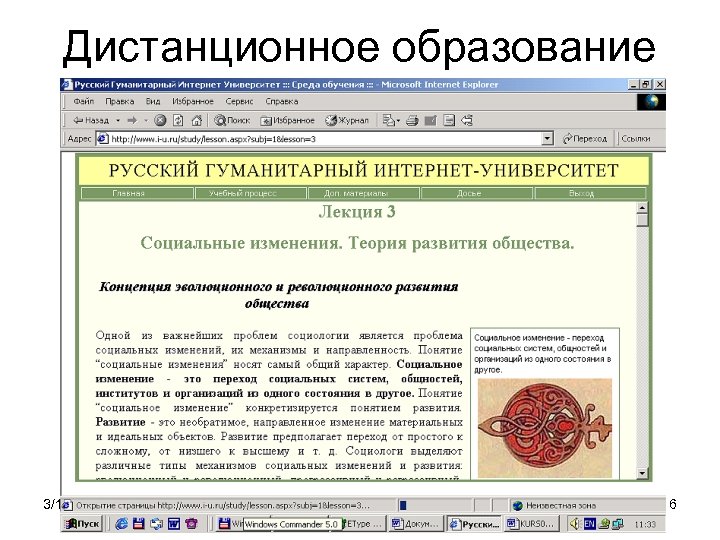
Task: Launch Word from the quick launch icon
Action: point(174,523)
